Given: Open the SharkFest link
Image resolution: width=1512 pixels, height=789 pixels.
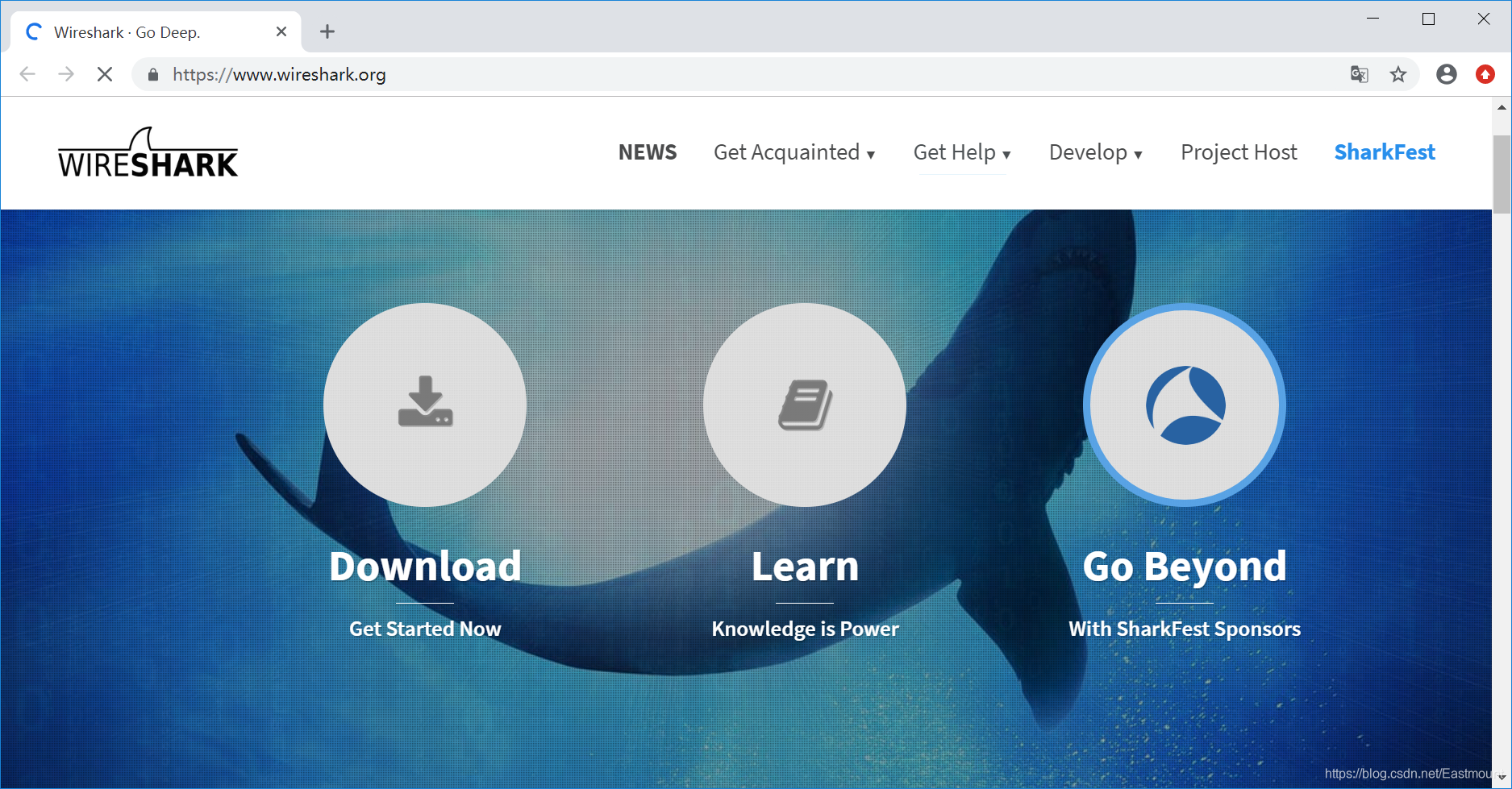Looking at the screenshot, I should point(1385,152).
